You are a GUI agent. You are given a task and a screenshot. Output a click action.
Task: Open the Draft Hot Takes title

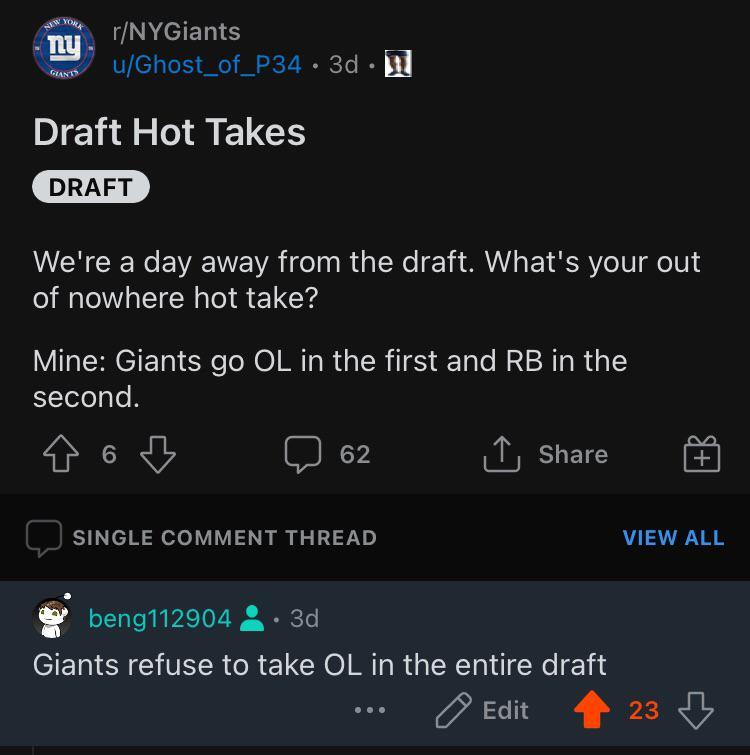click(x=169, y=132)
